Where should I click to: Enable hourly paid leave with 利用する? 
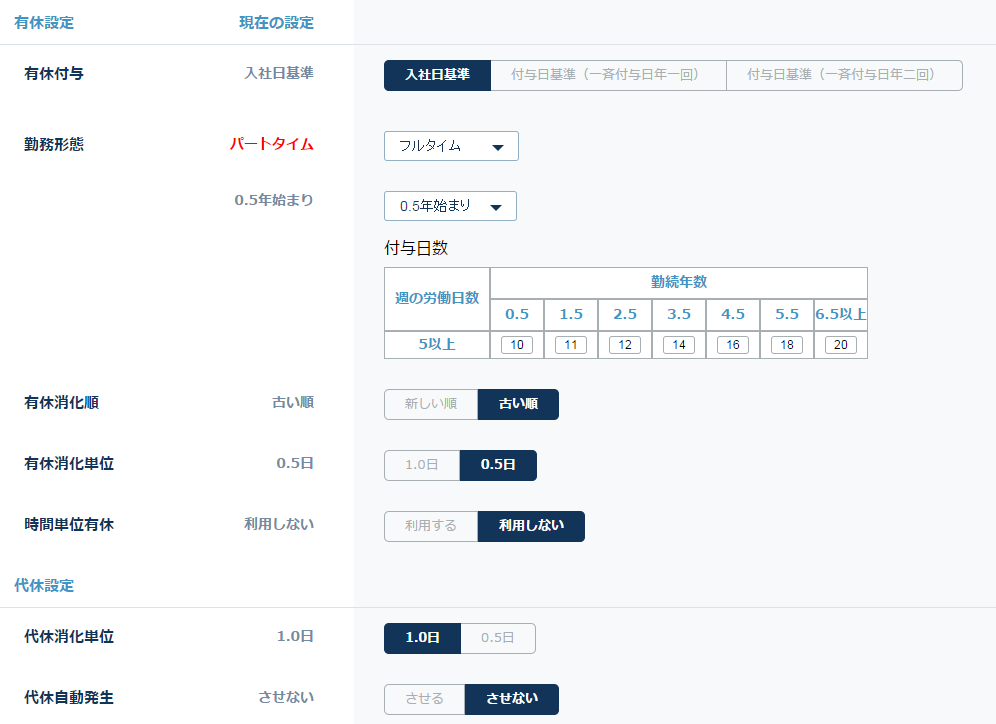431,526
